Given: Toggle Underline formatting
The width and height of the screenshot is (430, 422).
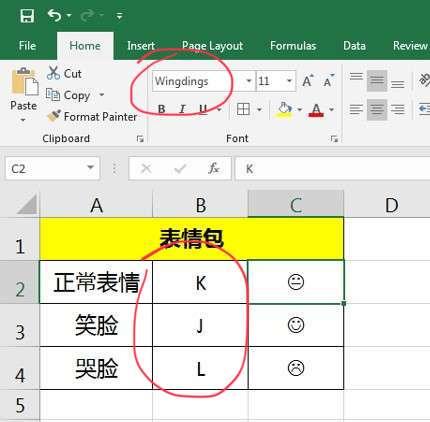Looking at the screenshot, I should pos(203,109).
